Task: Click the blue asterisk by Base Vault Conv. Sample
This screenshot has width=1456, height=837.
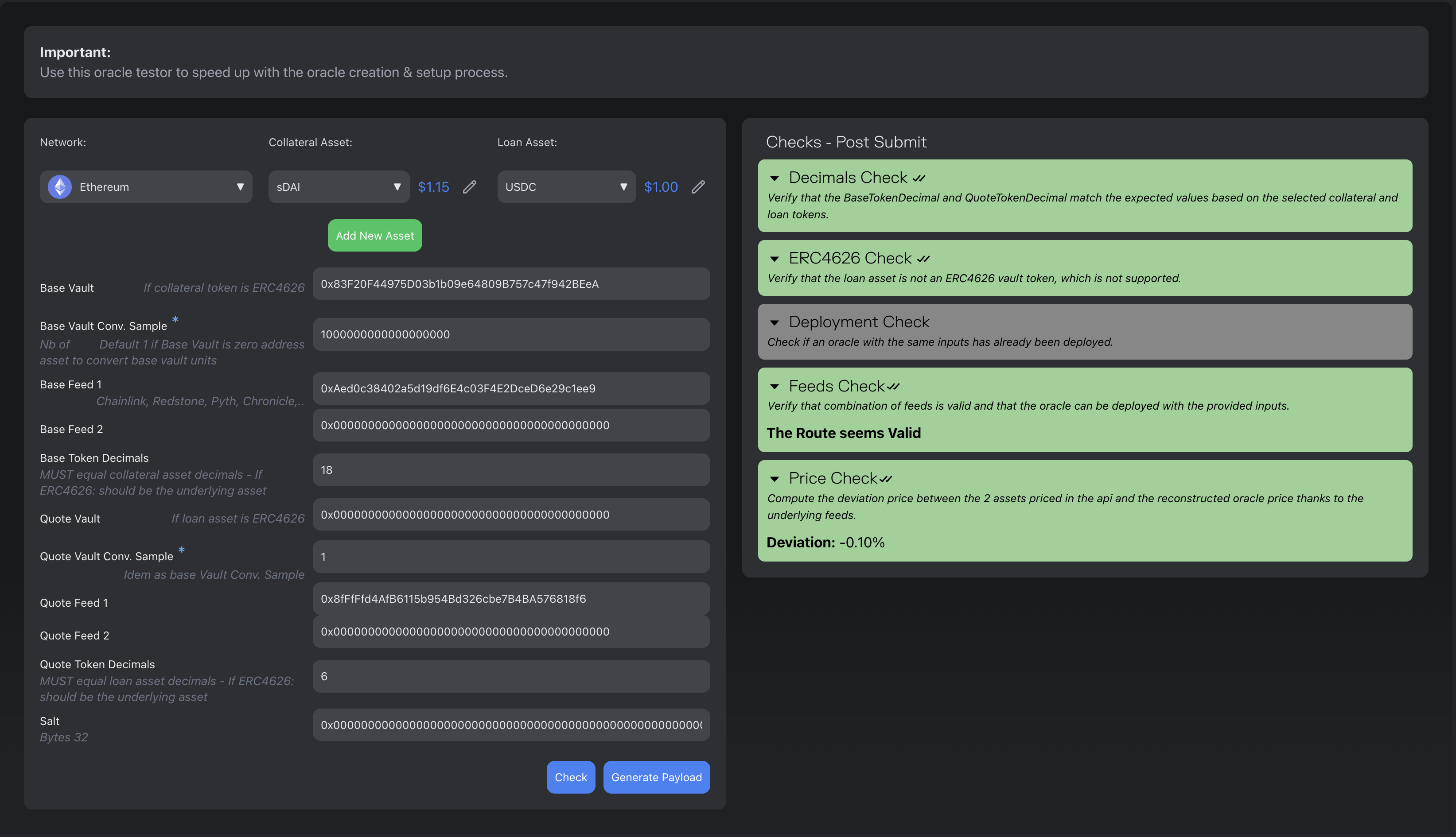Action: (175, 320)
